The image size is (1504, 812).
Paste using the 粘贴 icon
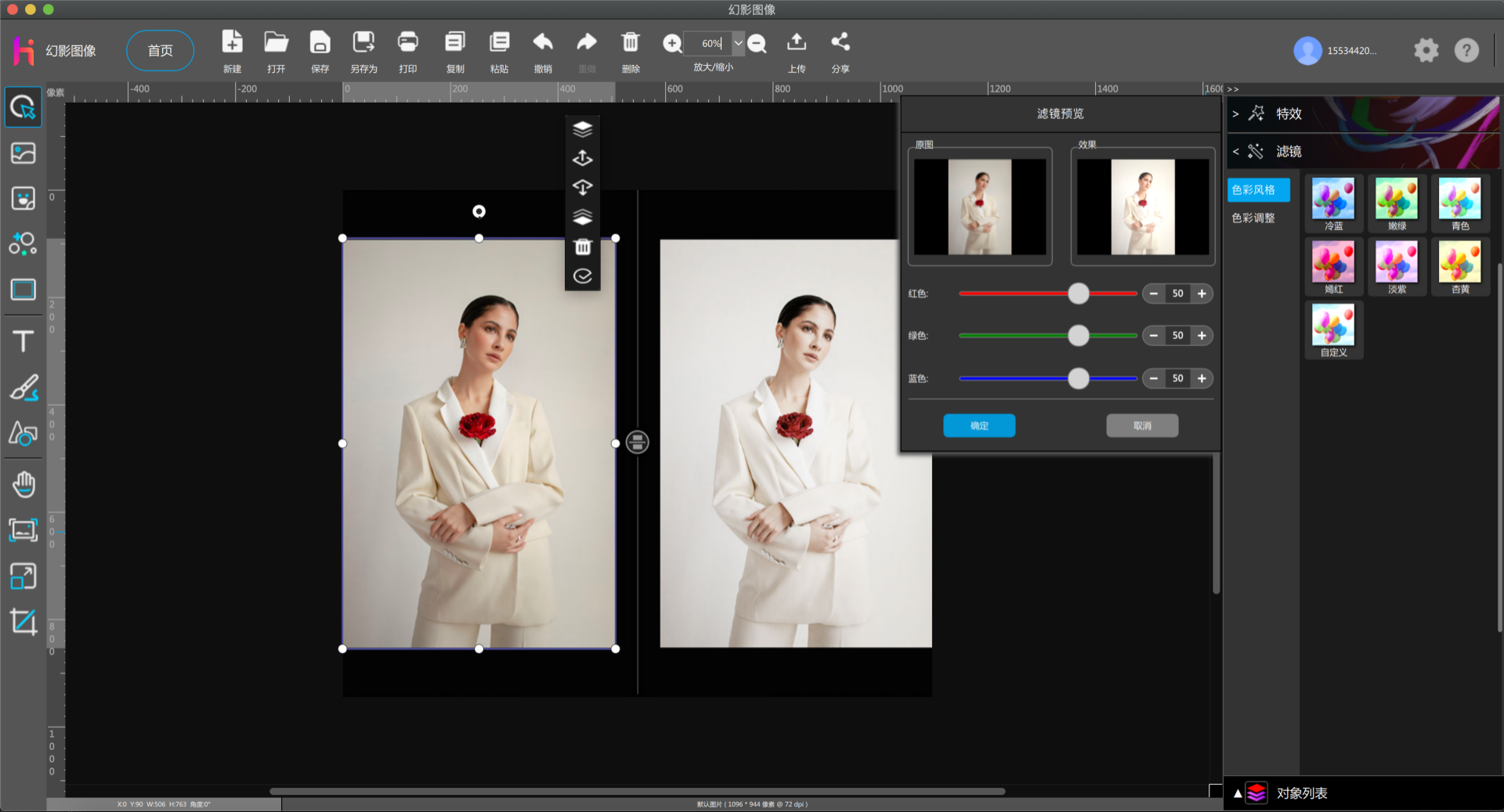499,42
